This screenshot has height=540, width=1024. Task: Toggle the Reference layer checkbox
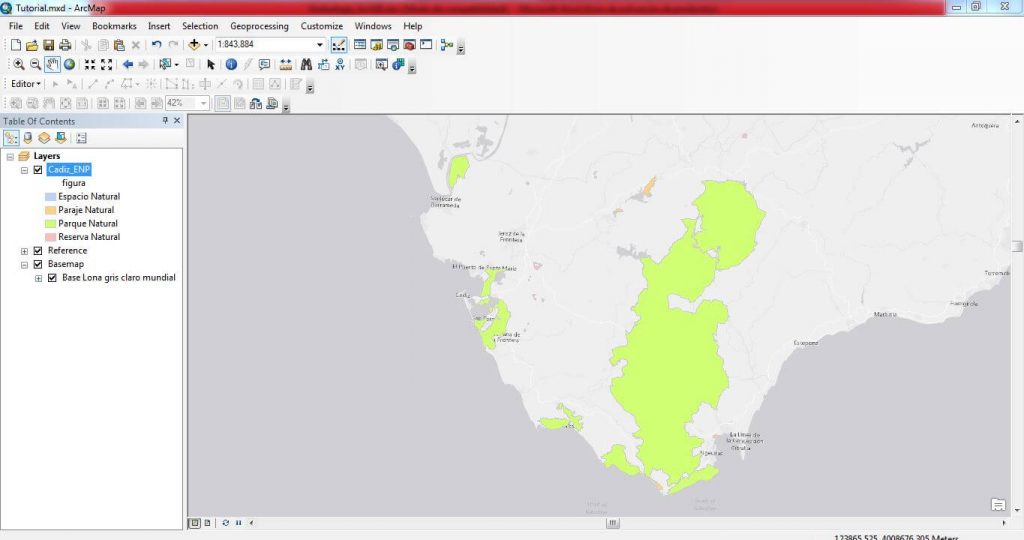[38, 251]
